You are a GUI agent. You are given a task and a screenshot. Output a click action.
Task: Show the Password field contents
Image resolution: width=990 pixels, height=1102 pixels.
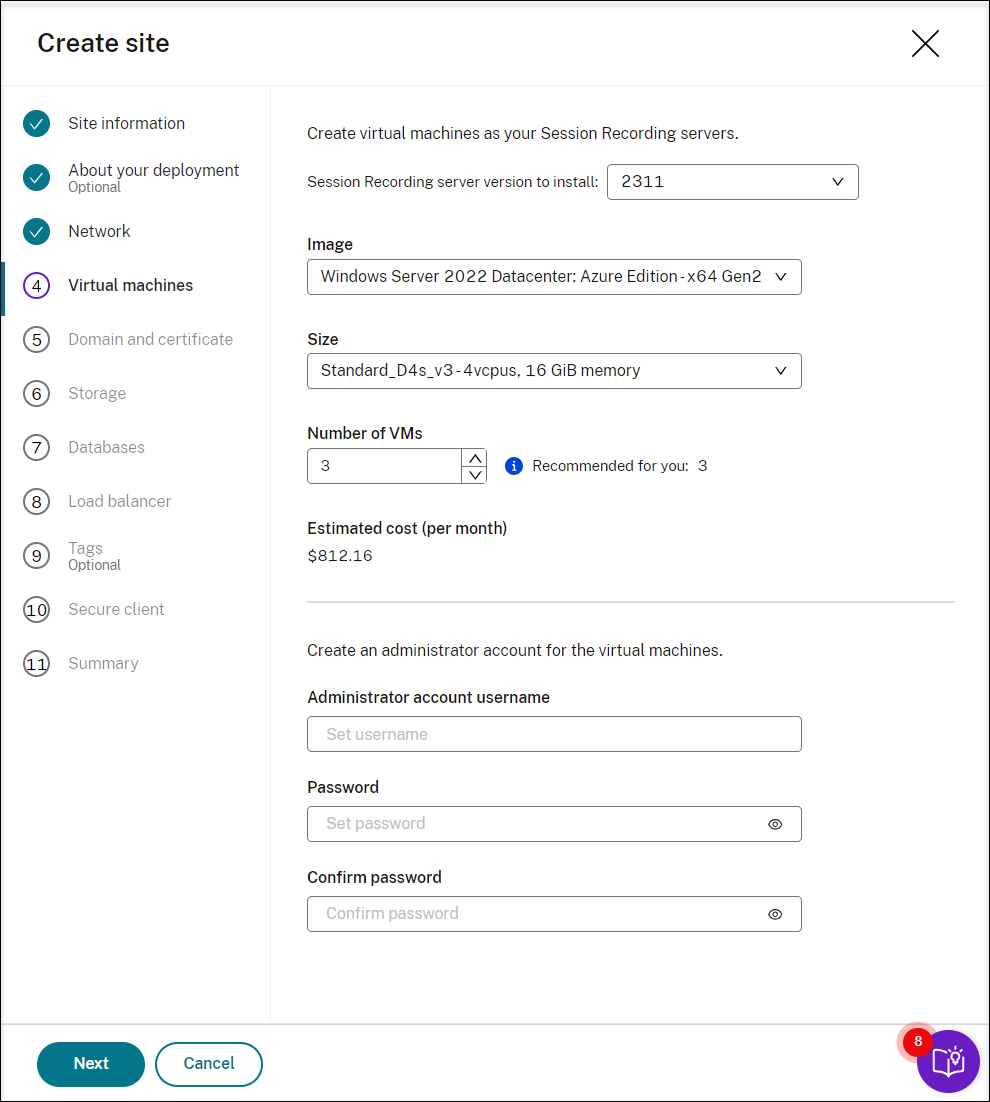pos(775,824)
